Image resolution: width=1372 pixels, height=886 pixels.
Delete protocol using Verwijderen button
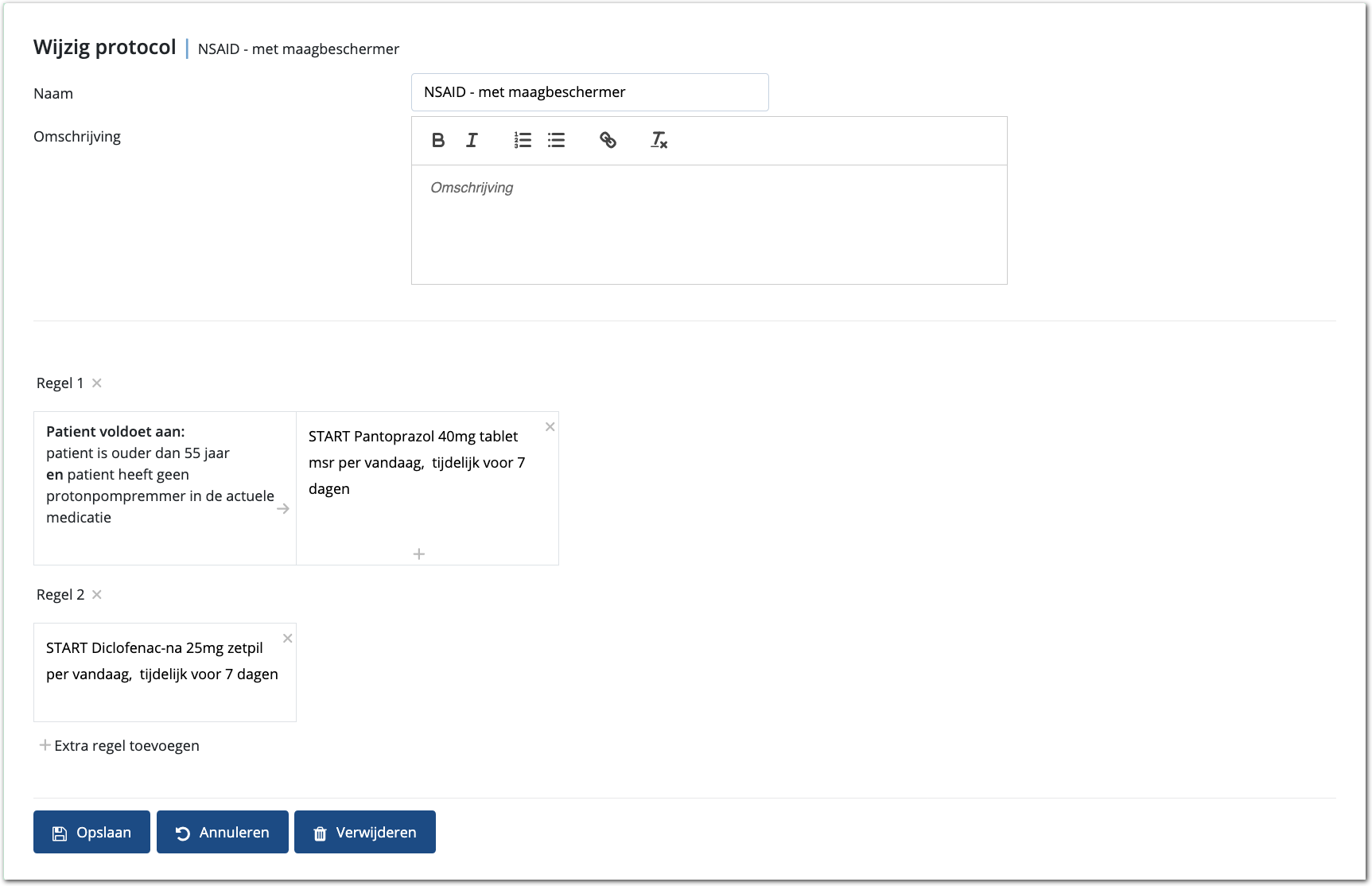pos(364,832)
